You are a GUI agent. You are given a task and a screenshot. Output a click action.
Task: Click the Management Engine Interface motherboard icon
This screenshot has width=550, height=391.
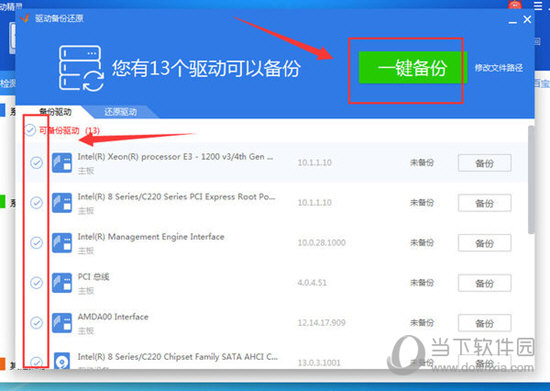[x=62, y=243]
